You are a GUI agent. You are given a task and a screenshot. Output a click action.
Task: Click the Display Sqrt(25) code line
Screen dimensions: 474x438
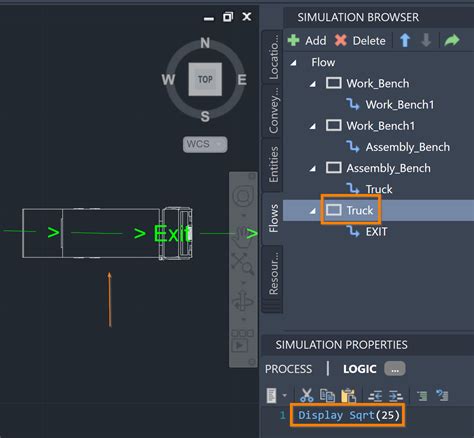(x=348, y=415)
